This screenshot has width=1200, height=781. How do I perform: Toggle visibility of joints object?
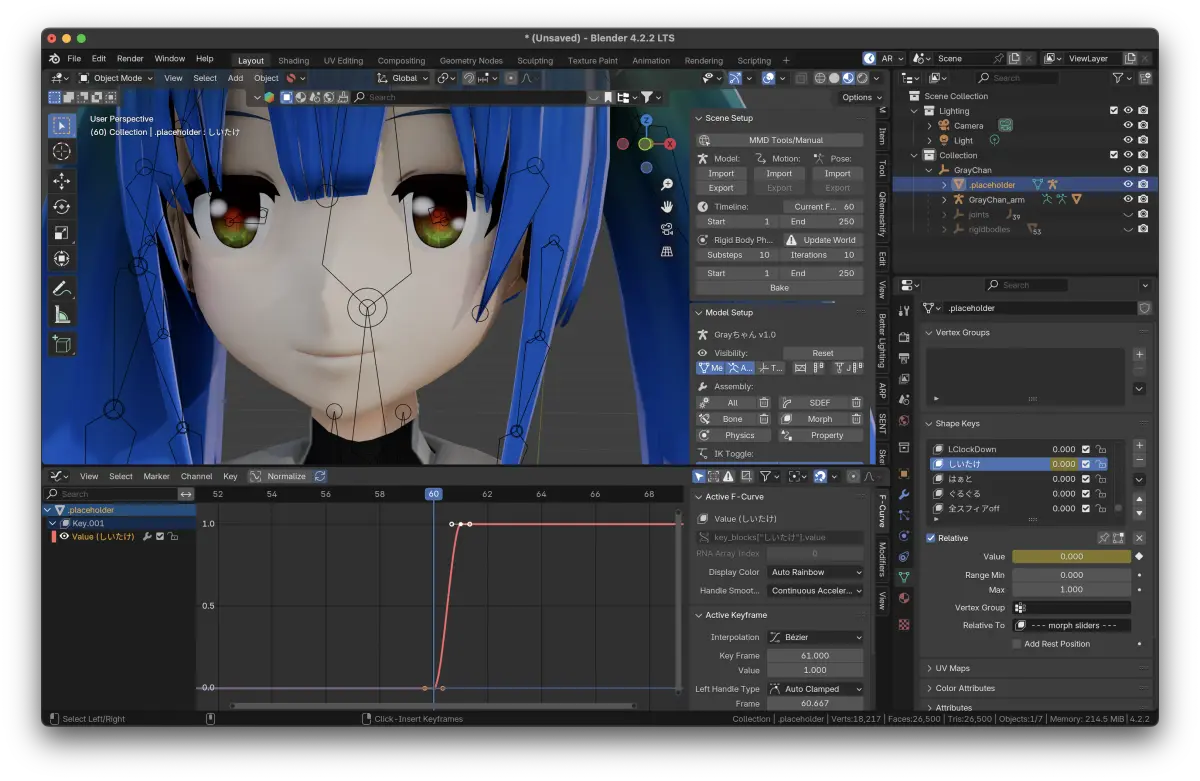pyautogui.click(x=1128, y=214)
